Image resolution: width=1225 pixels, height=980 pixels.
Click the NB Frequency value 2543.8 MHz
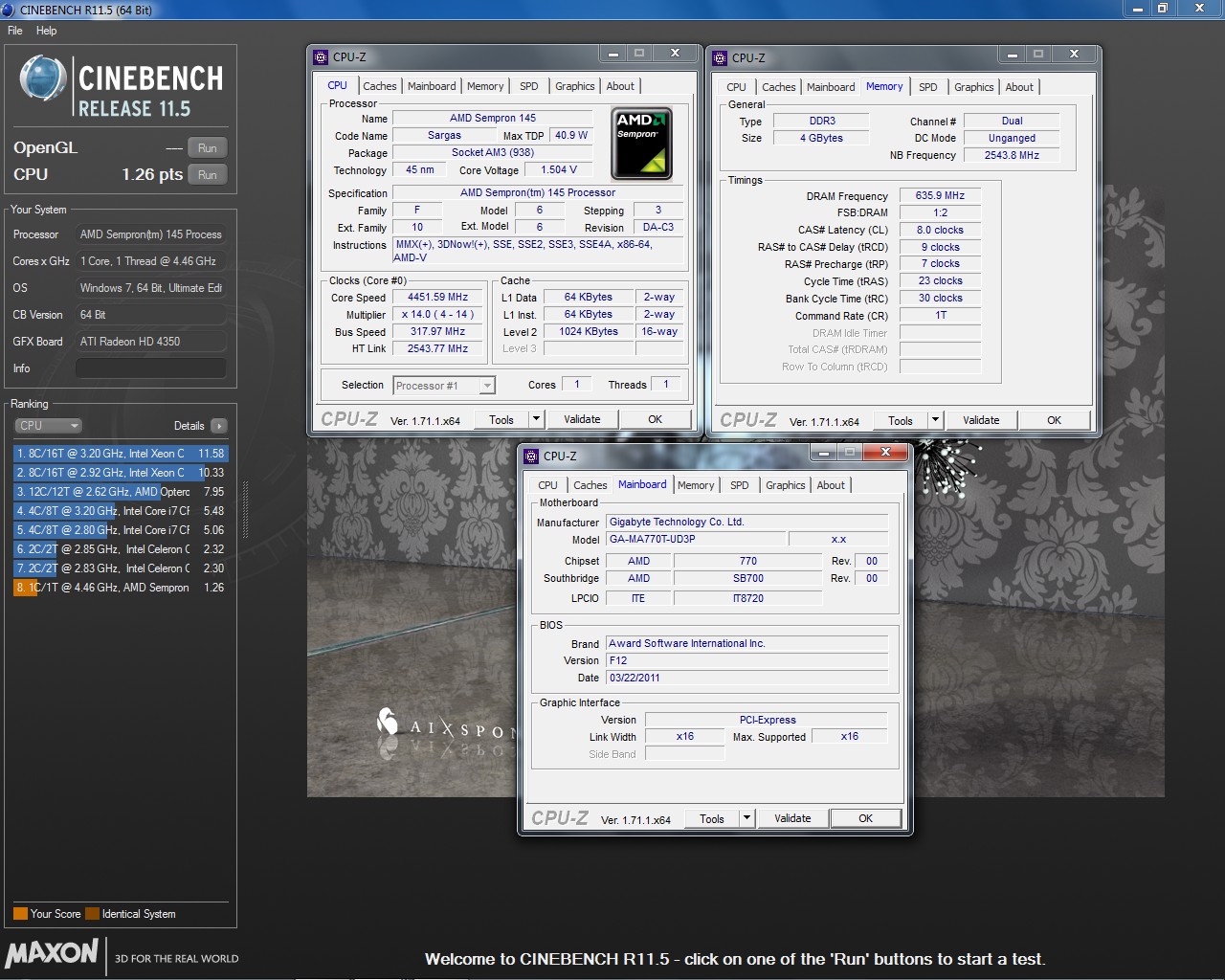(x=1012, y=155)
